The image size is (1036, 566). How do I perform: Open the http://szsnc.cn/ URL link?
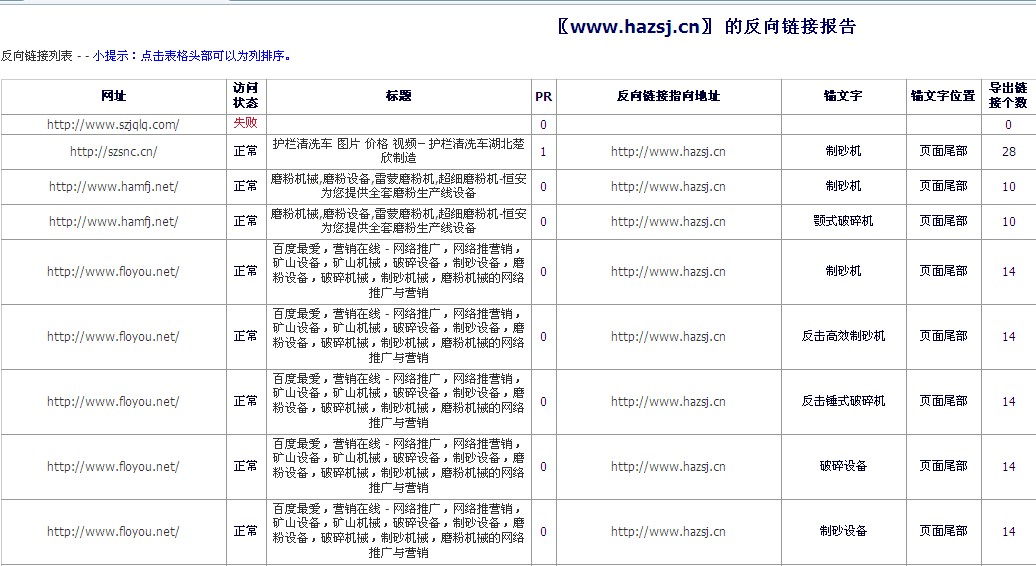point(113,152)
